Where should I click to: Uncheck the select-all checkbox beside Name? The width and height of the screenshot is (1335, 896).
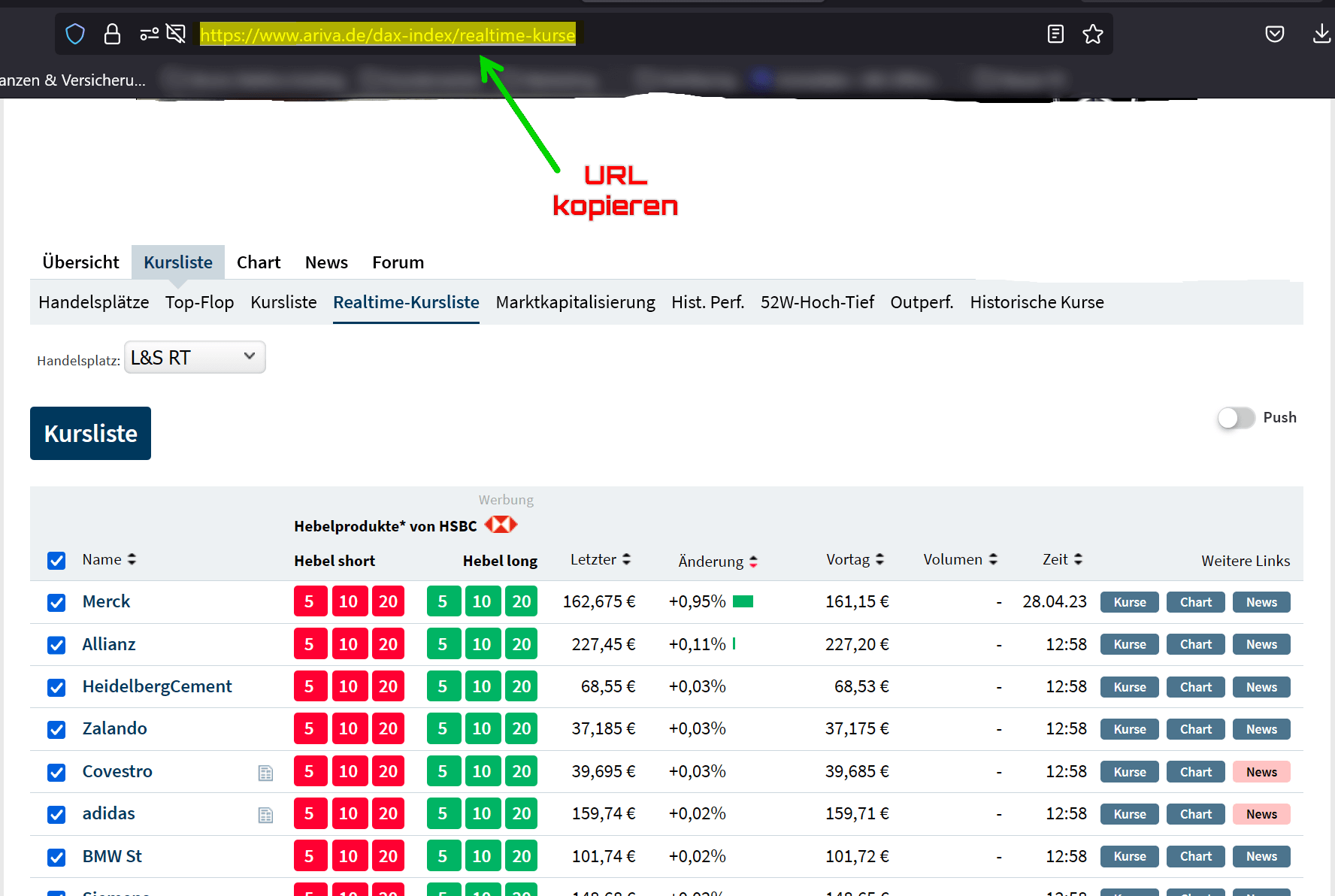(x=56, y=561)
